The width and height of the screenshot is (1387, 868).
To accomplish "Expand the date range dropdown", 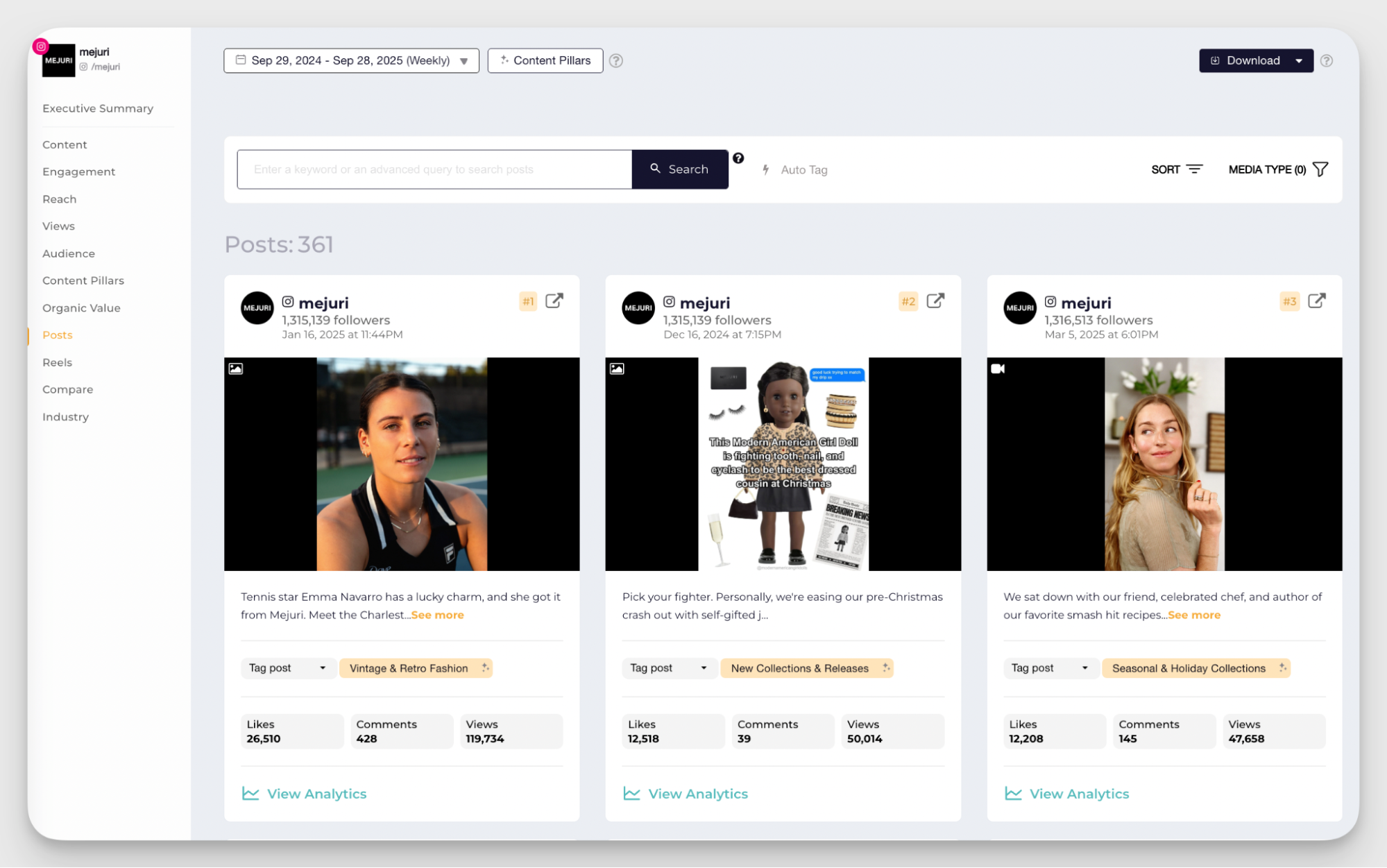I will (x=463, y=61).
